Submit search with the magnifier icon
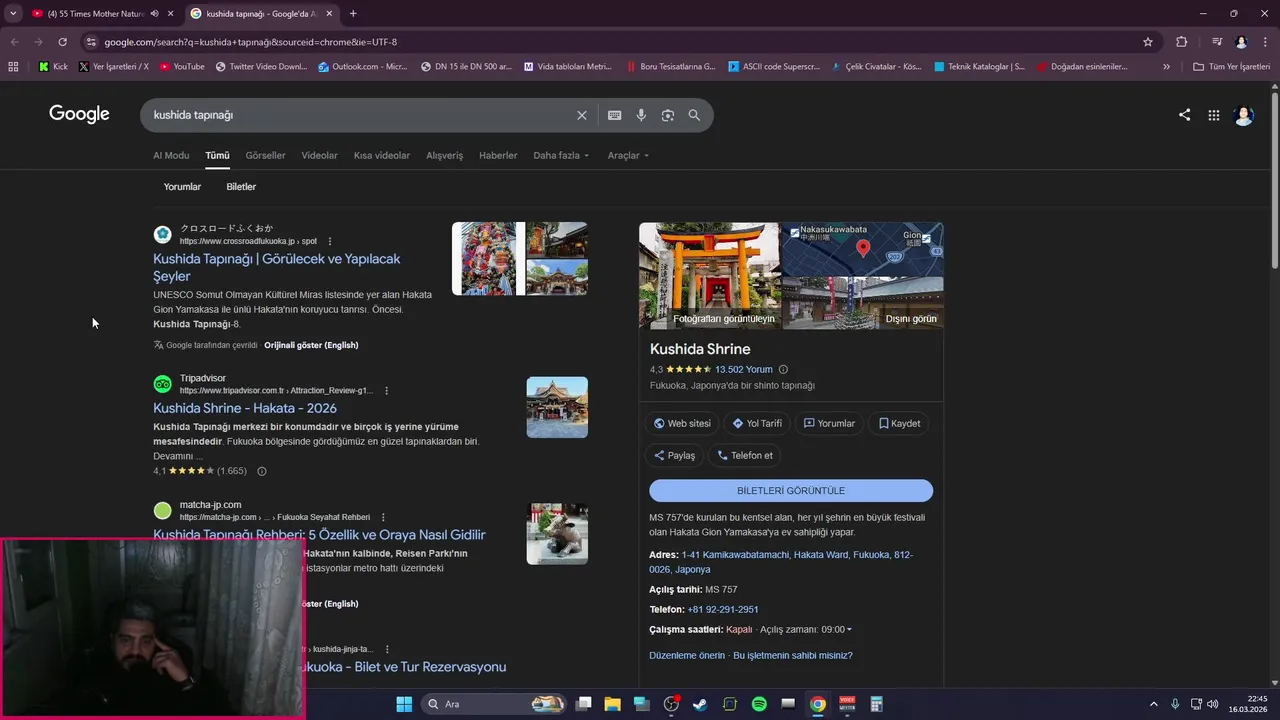The height and width of the screenshot is (720, 1280). pos(694,115)
